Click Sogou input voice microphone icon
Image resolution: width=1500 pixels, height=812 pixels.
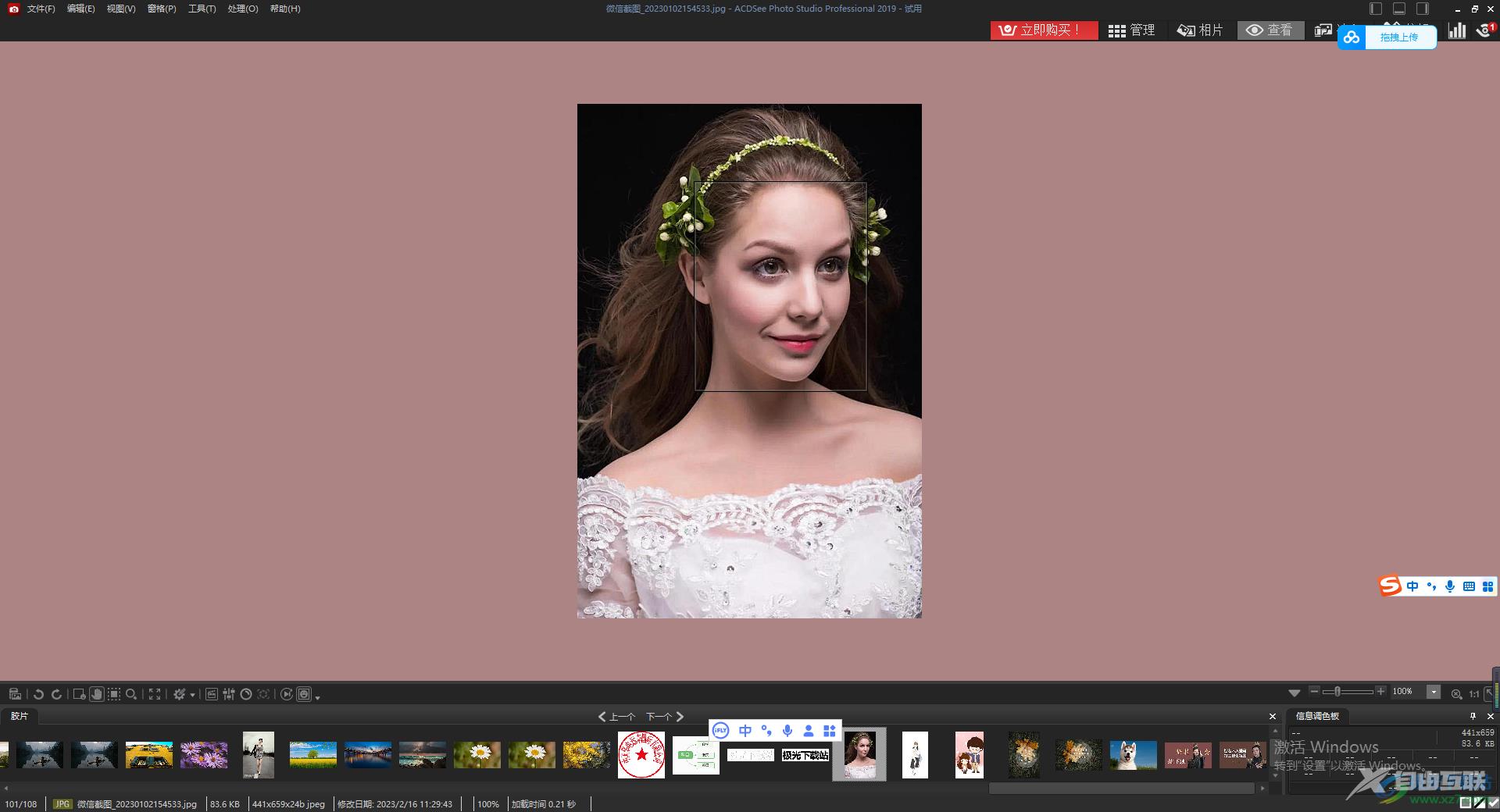(x=1450, y=586)
